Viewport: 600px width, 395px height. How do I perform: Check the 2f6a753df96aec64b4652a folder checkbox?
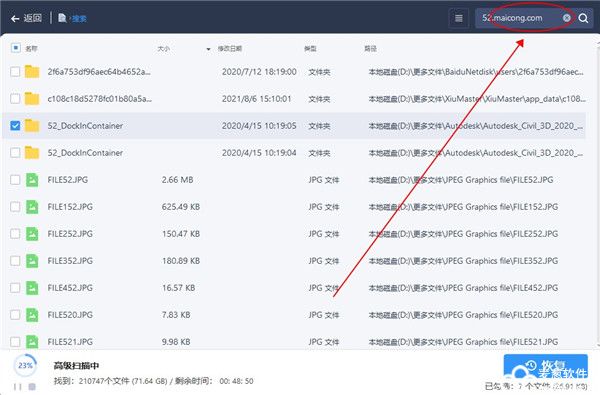point(15,72)
